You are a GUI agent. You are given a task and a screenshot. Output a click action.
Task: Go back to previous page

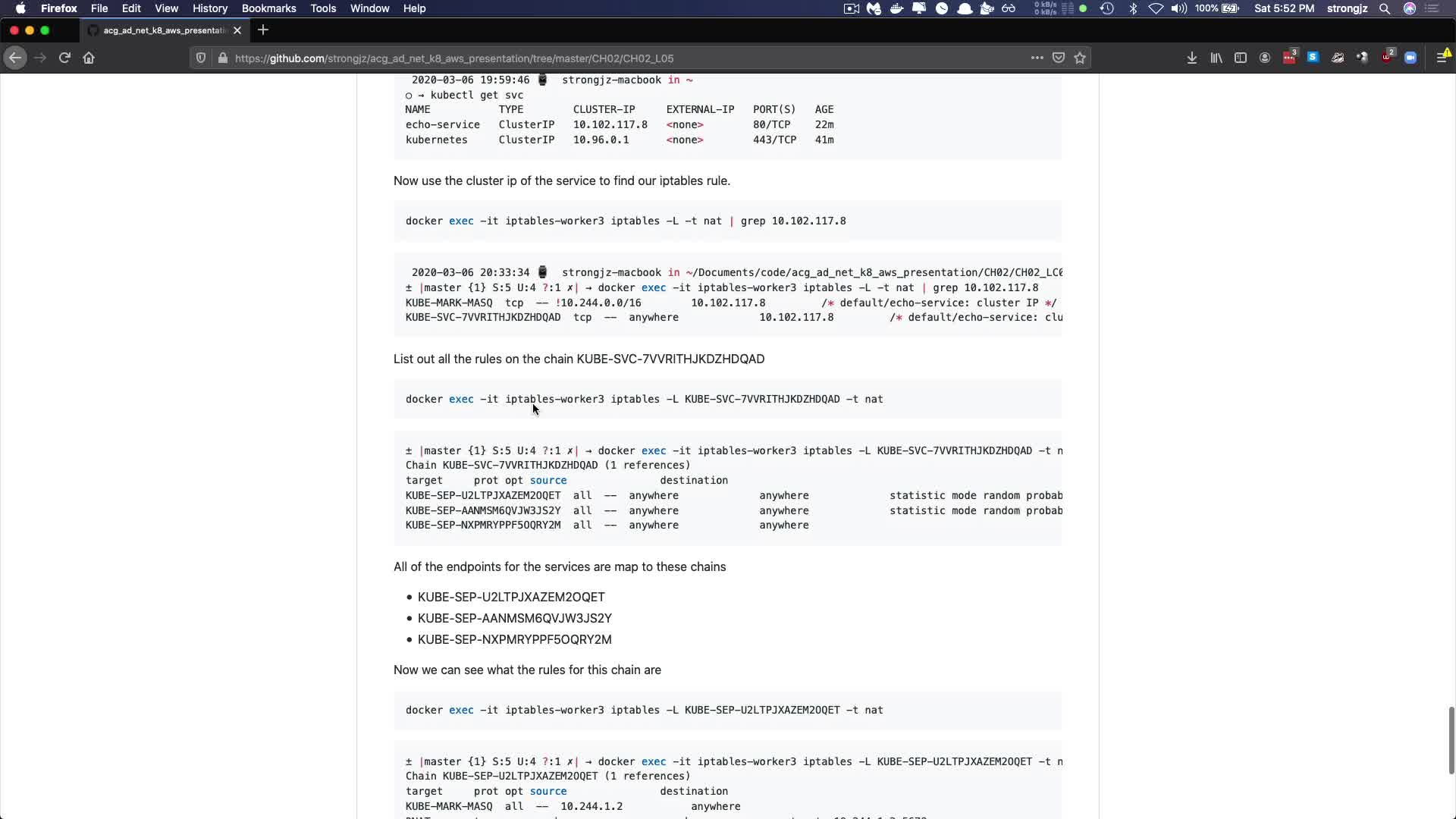tap(15, 58)
